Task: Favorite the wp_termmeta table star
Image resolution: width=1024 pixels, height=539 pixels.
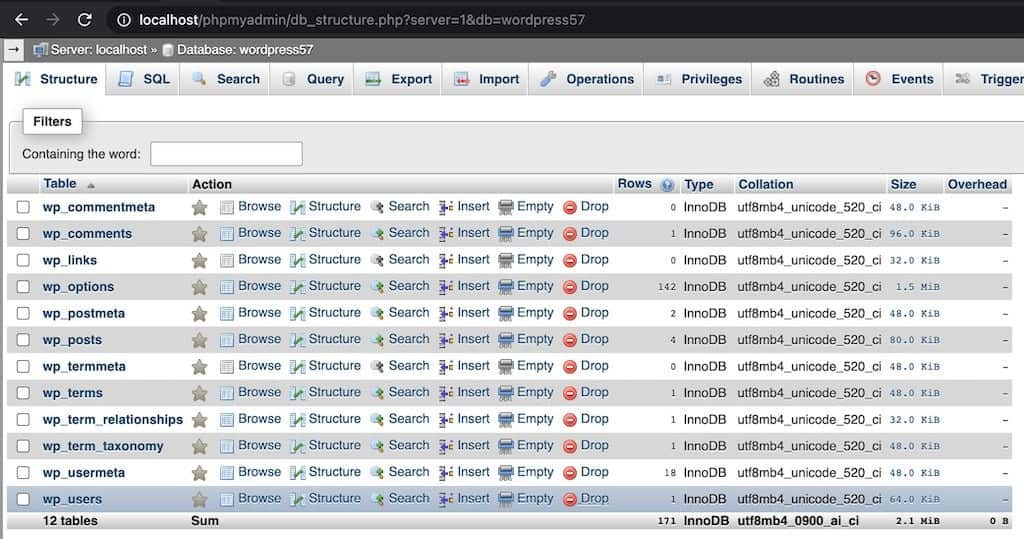Action: point(199,367)
